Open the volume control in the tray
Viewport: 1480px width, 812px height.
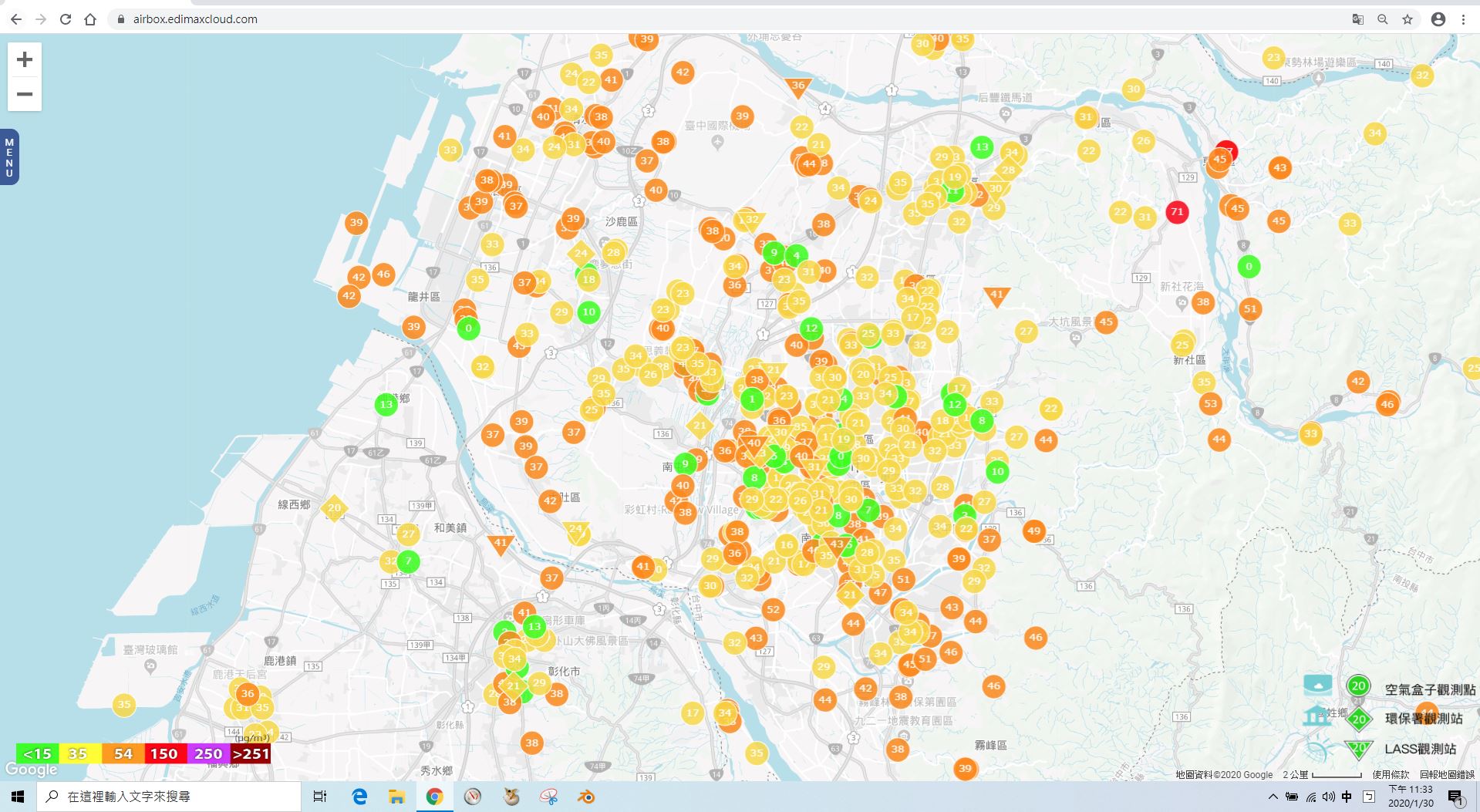tap(1328, 797)
